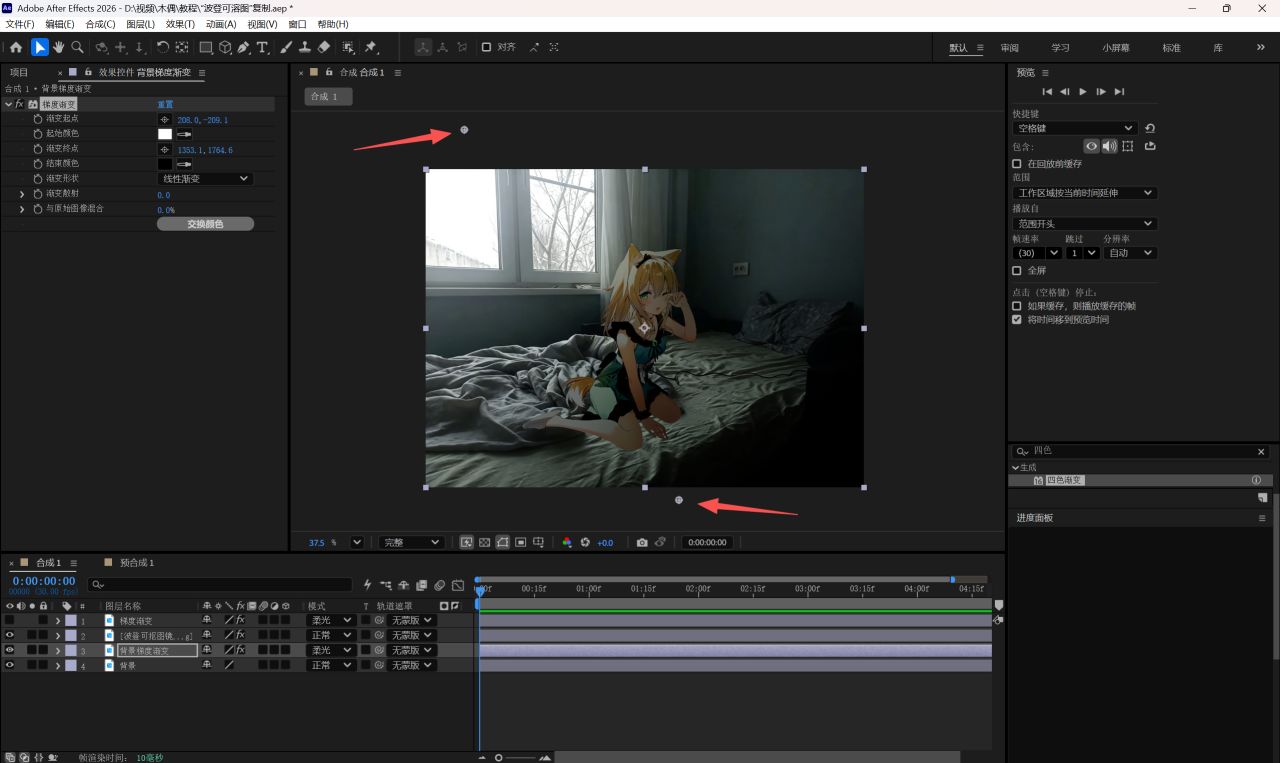Open the 完整 resolution dropdown in viewer
Screen dimensions: 1280x763
coord(410,542)
